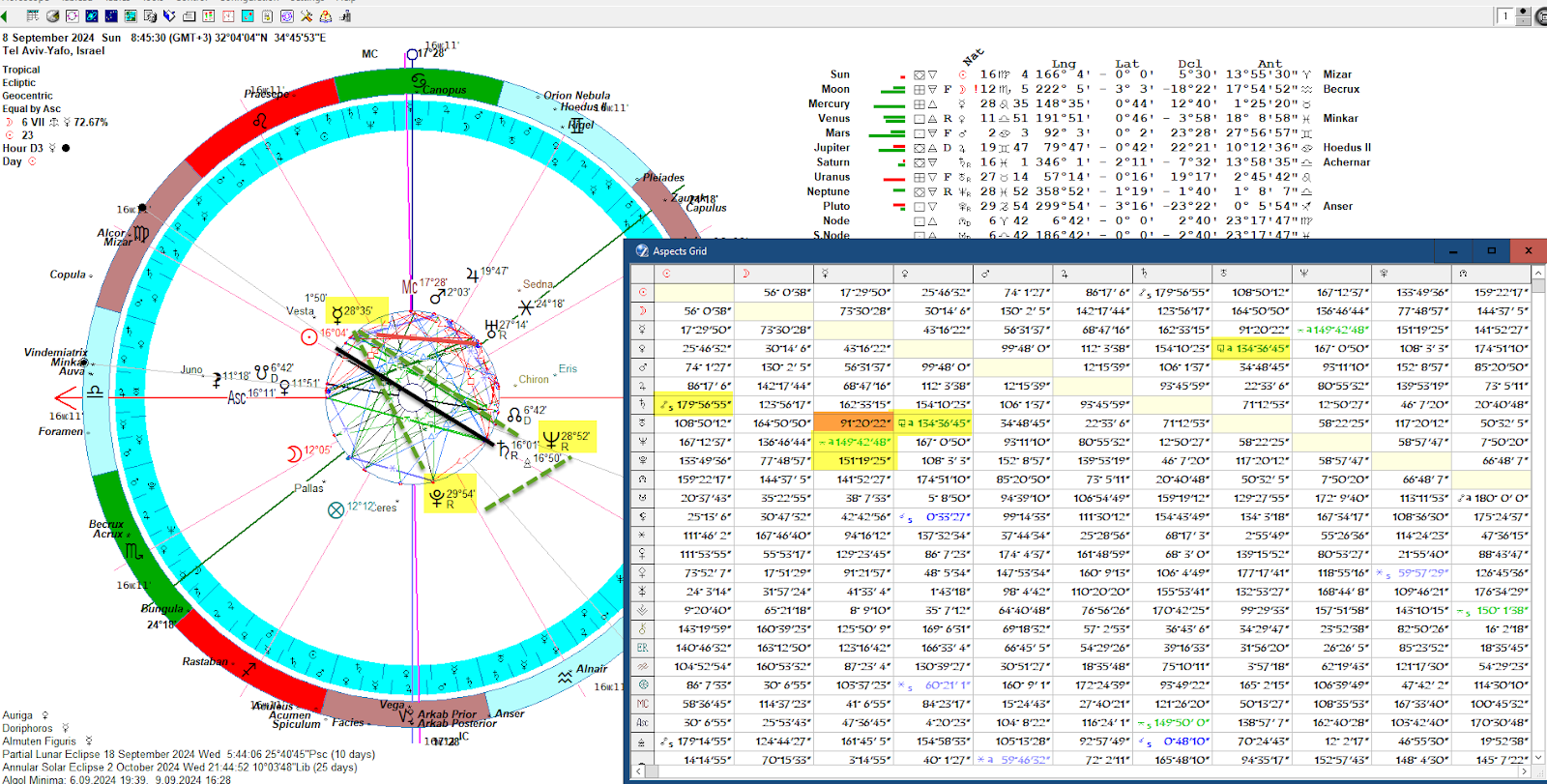The height and width of the screenshot is (784, 1547).
Task: Toggle the square box in Pluto row
Action: tap(919, 206)
